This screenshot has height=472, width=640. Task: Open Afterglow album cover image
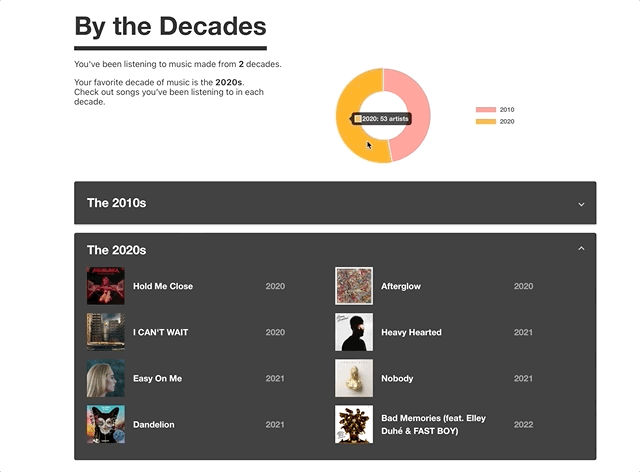pos(354,286)
